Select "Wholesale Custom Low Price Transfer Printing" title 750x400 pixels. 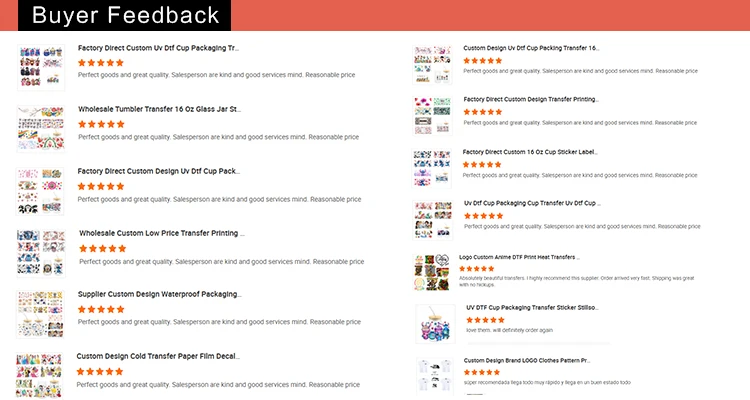(161, 233)
